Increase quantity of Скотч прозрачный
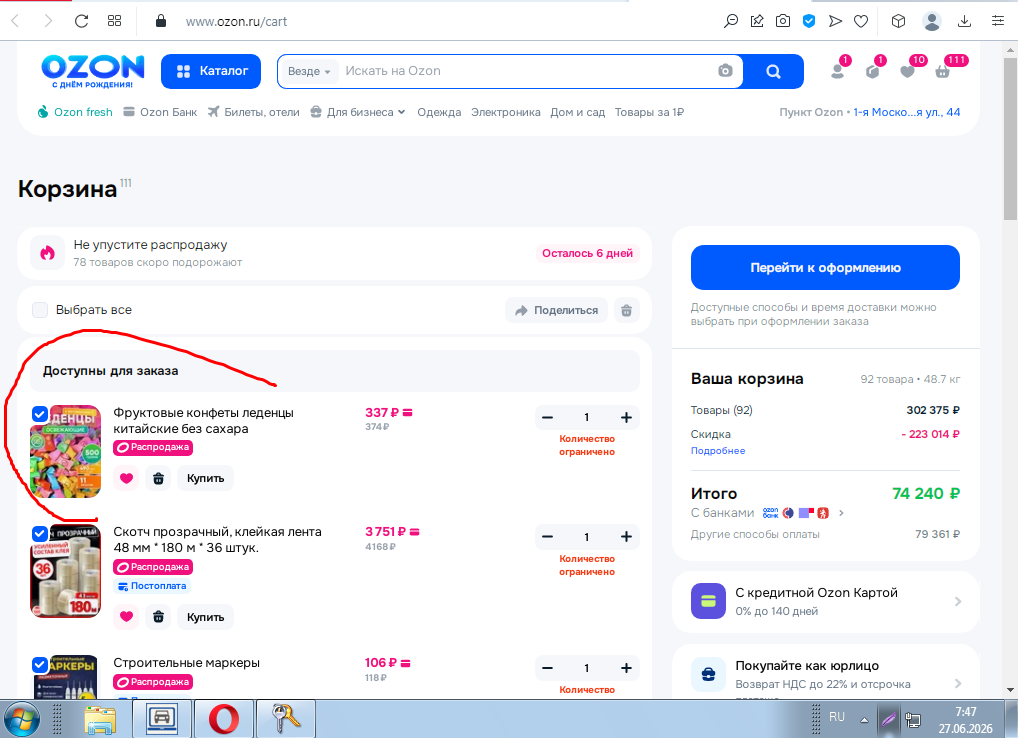This screenshot has height=738, width=1018. click(626, 537)
